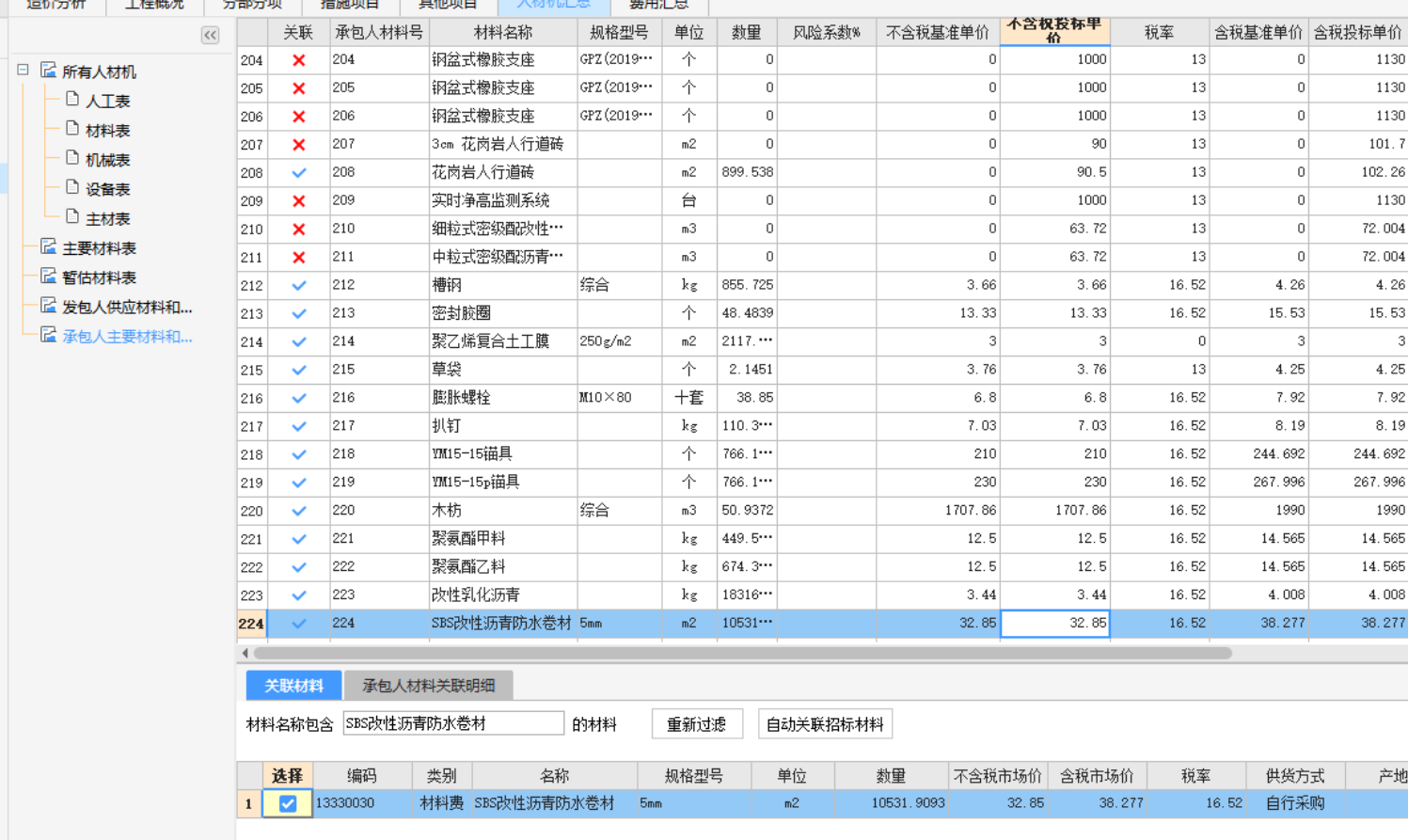The width and height of the screenshot is (1408, 840).
Task: Click blue check link mark for row 213
Action: point(298,313)
